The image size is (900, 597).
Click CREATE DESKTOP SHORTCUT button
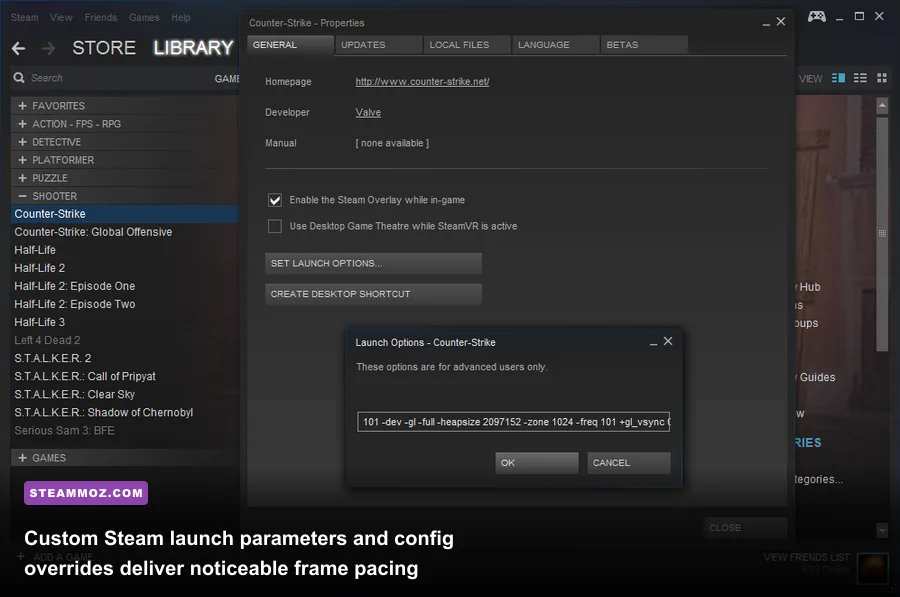(373, 294)
